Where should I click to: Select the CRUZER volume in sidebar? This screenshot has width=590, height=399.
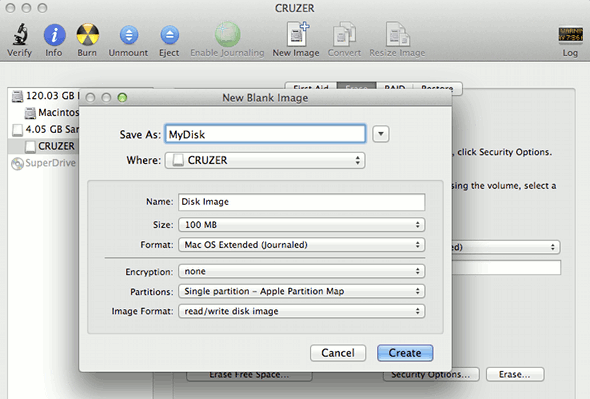(43, 146)
